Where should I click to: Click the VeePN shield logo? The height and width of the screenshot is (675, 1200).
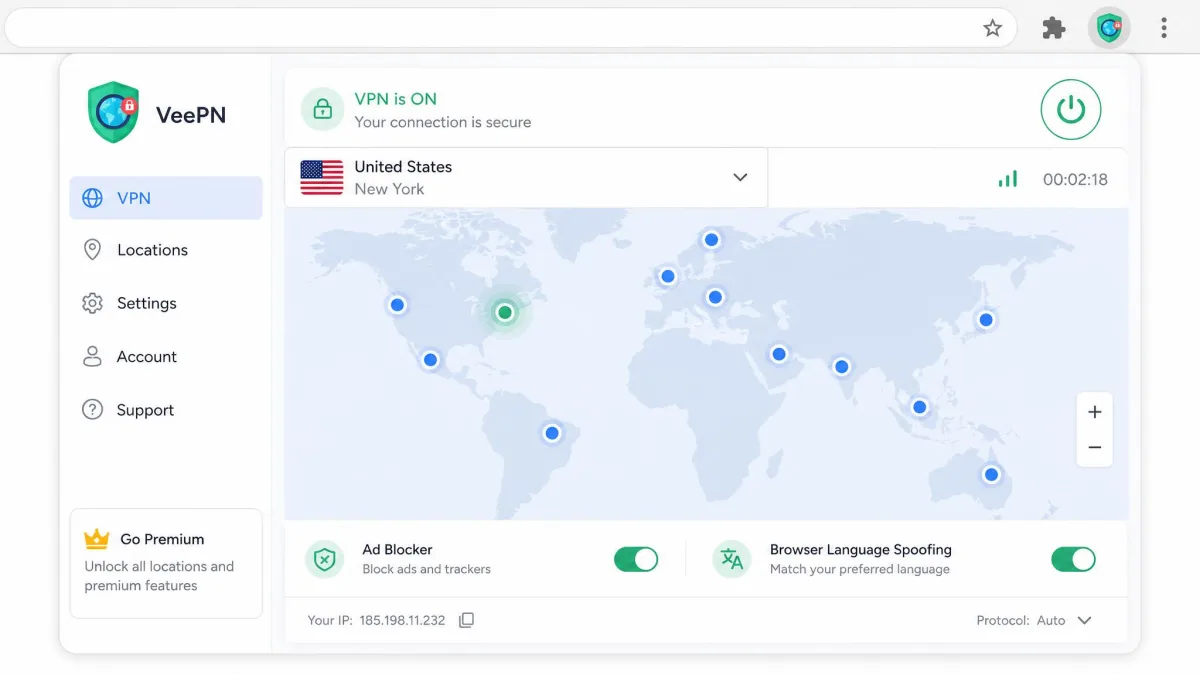point(113,113)
